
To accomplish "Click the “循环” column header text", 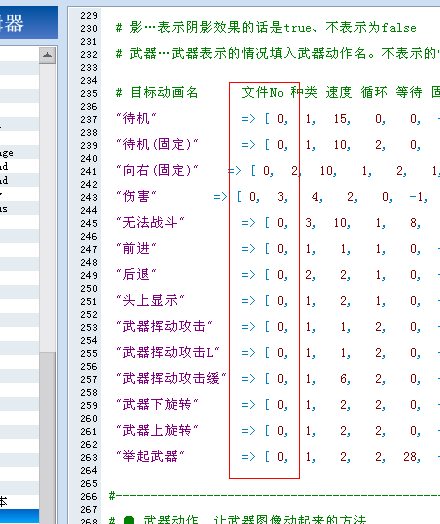I will tap(374, 93).
